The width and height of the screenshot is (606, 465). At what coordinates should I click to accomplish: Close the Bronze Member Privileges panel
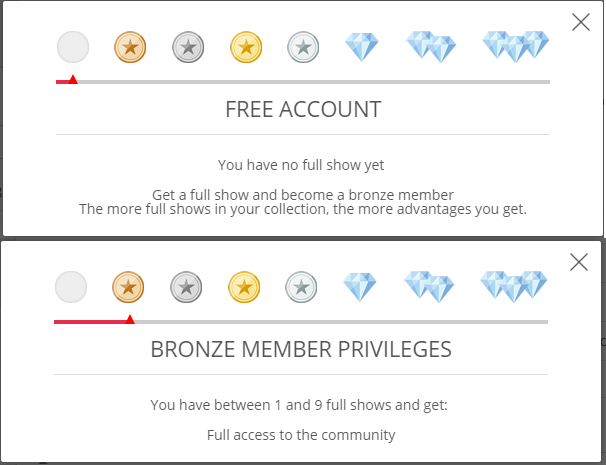578,262
